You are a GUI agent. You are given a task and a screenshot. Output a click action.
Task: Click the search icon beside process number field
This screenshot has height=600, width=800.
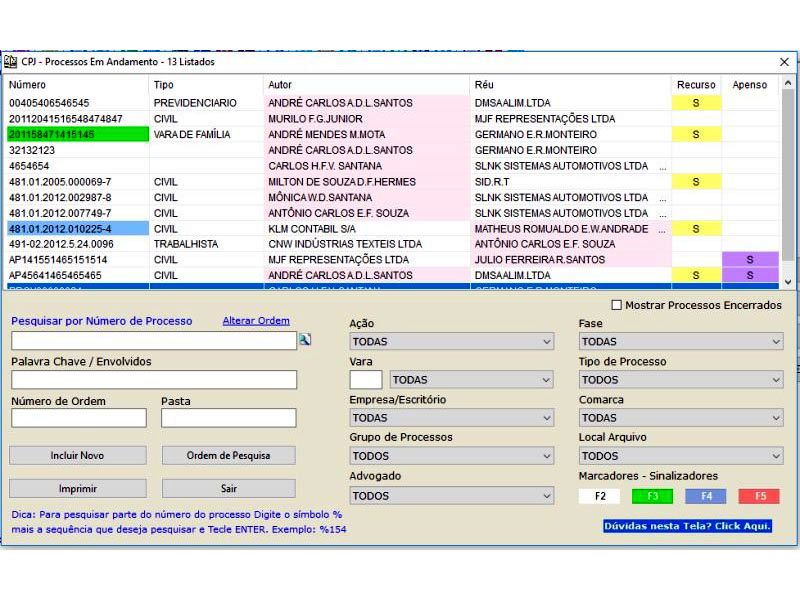tap(305, 340)
